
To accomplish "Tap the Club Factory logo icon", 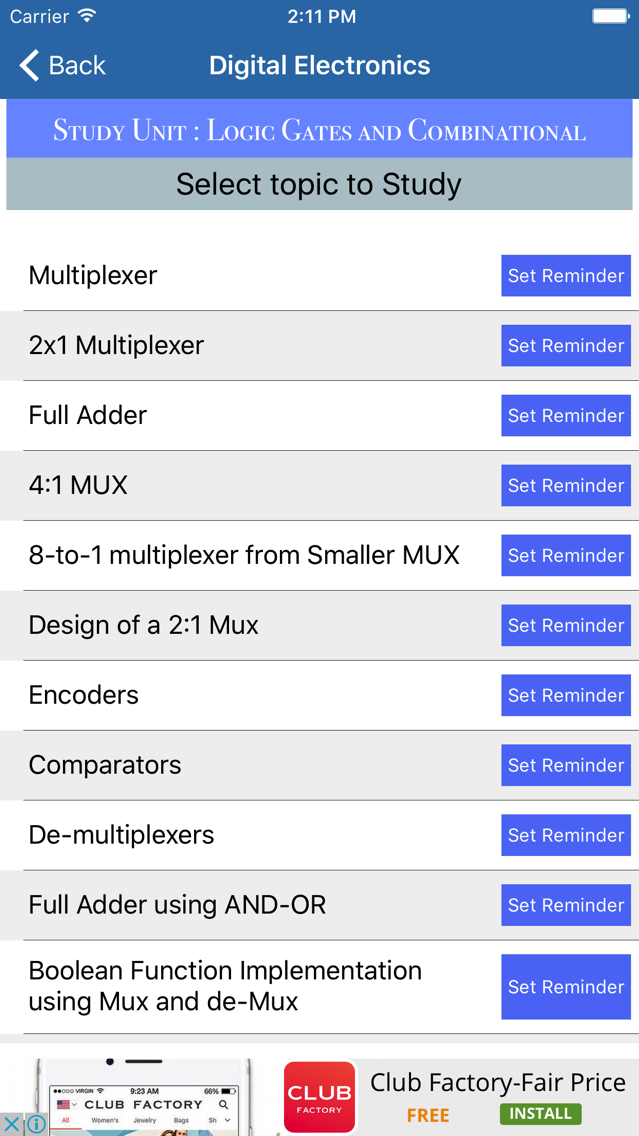I will pyautogui.click(x=320, y=1098).
